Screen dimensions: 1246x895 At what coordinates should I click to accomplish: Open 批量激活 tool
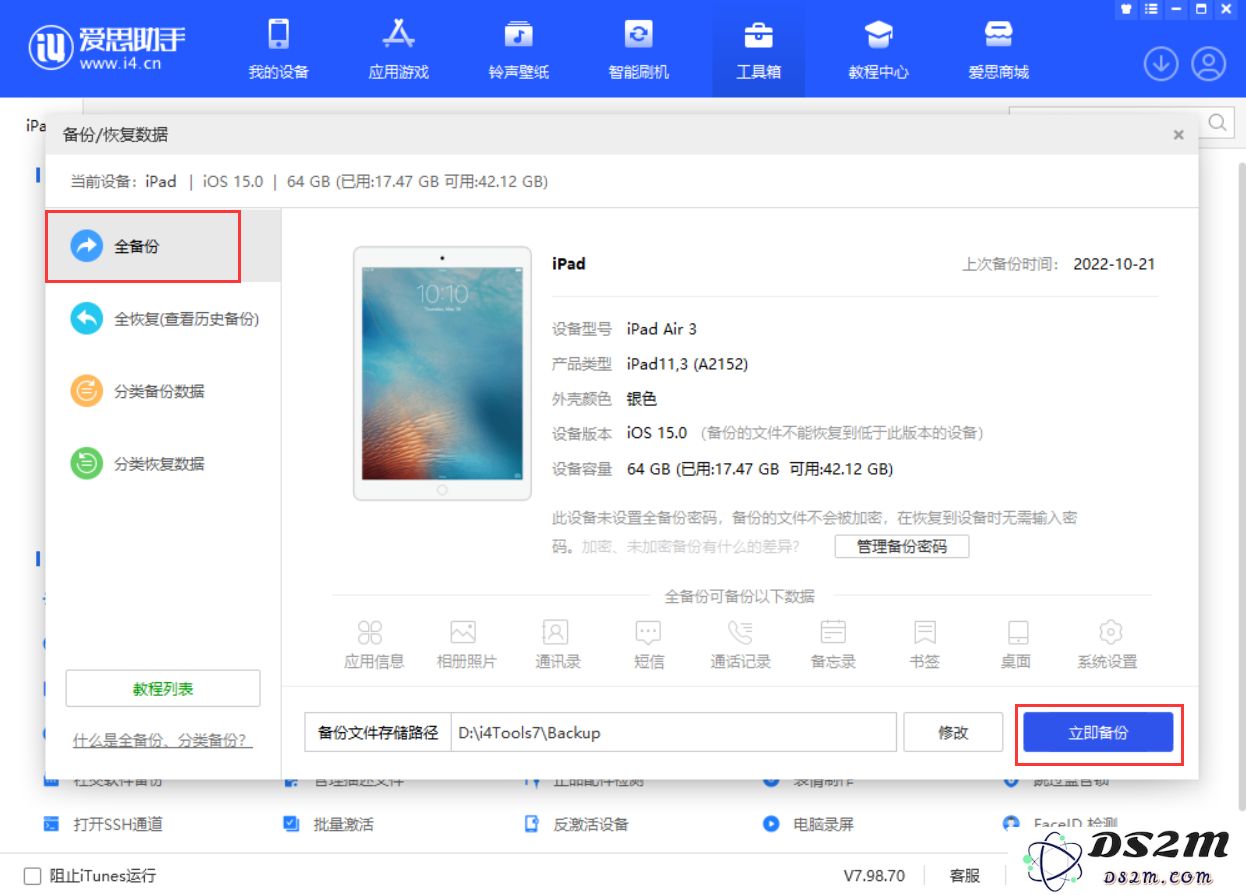coord(329,825)
